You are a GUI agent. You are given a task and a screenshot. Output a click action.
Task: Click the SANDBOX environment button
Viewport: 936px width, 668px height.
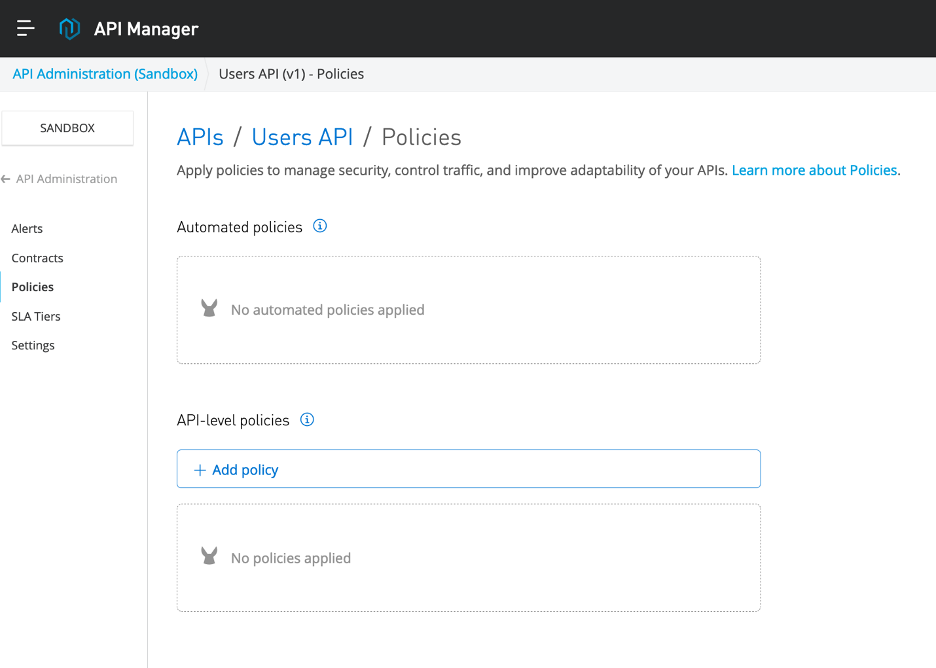click(x=67, y=128)
